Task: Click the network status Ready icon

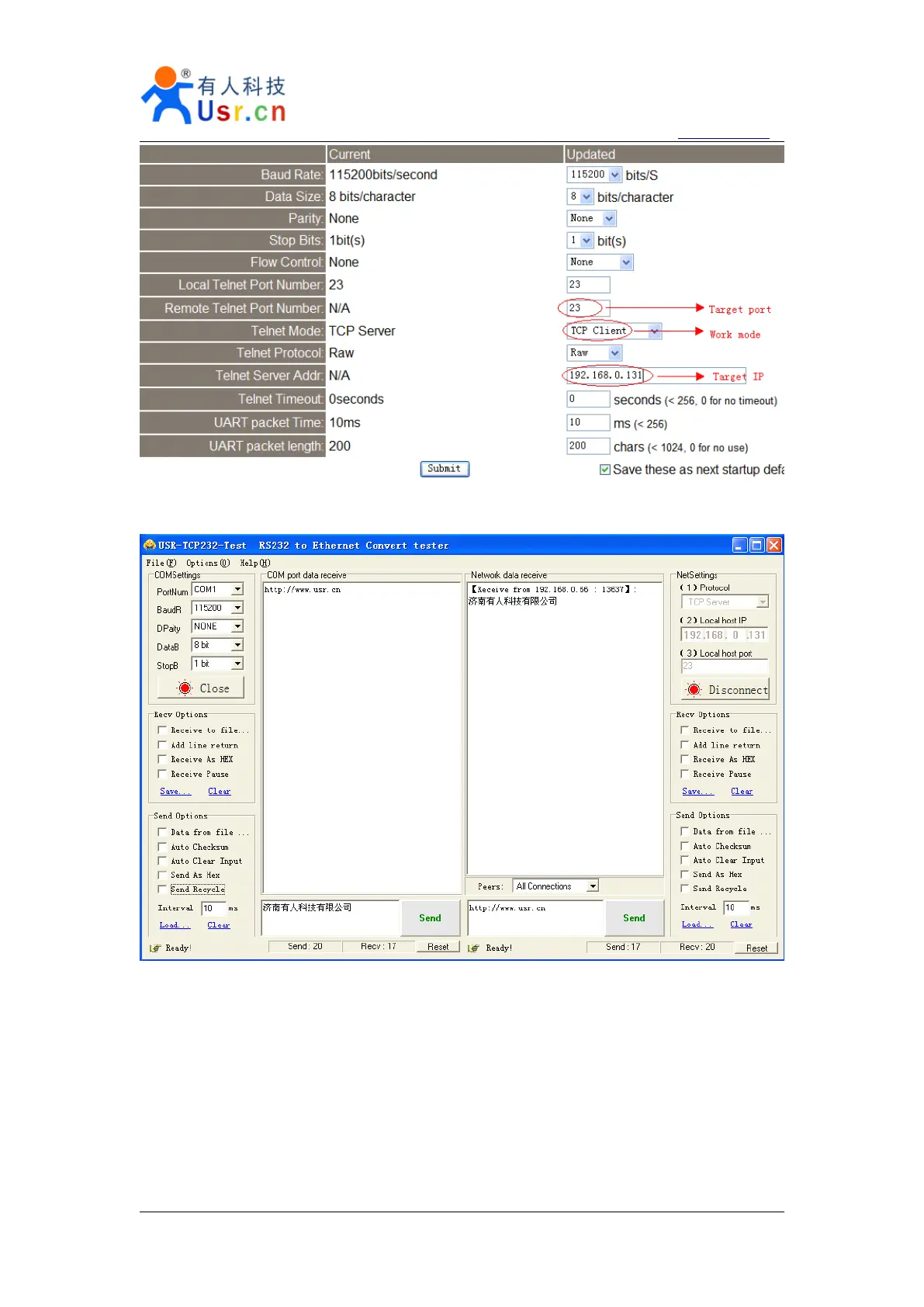Action: pos(473,948)
